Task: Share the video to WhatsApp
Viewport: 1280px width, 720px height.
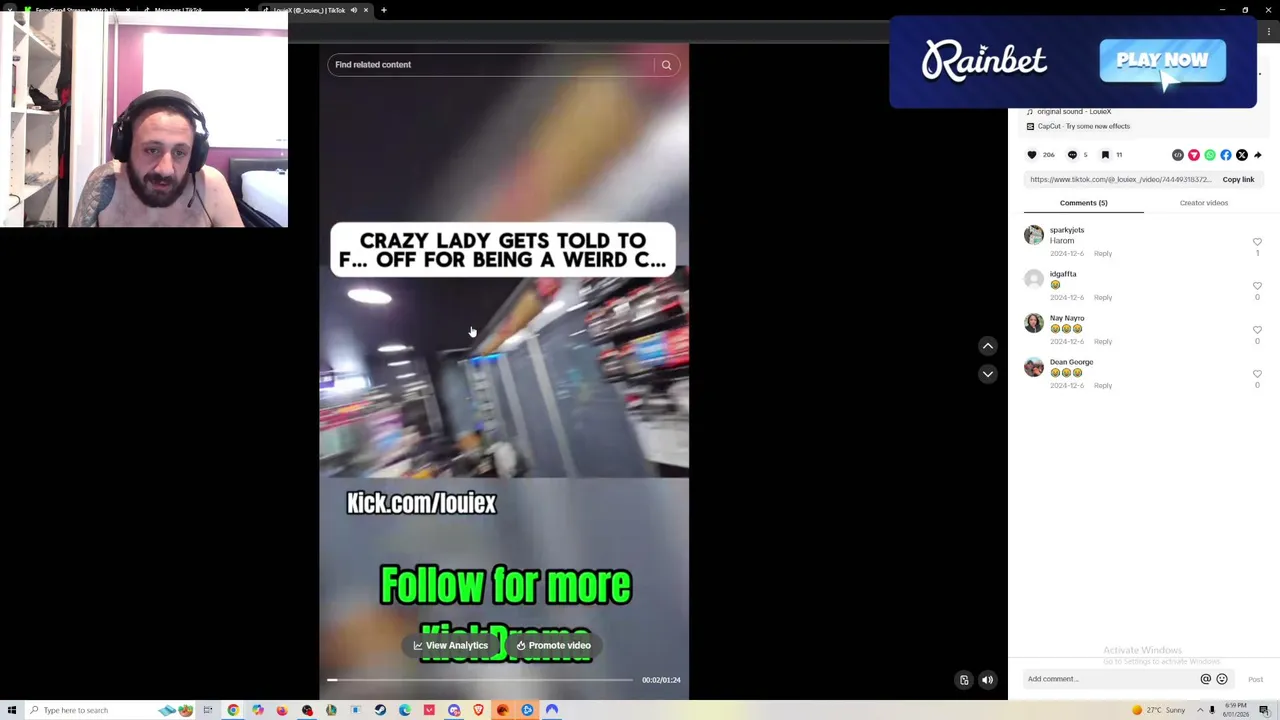Action: (1210, 155)
